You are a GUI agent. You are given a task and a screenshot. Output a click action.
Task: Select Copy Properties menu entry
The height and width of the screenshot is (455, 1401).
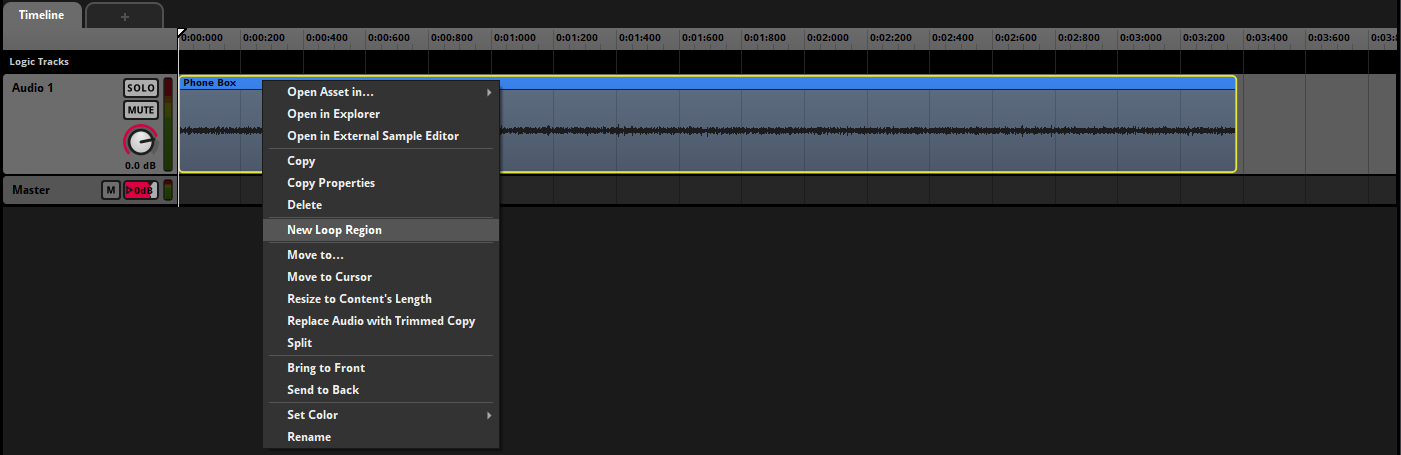click(380, 183)
